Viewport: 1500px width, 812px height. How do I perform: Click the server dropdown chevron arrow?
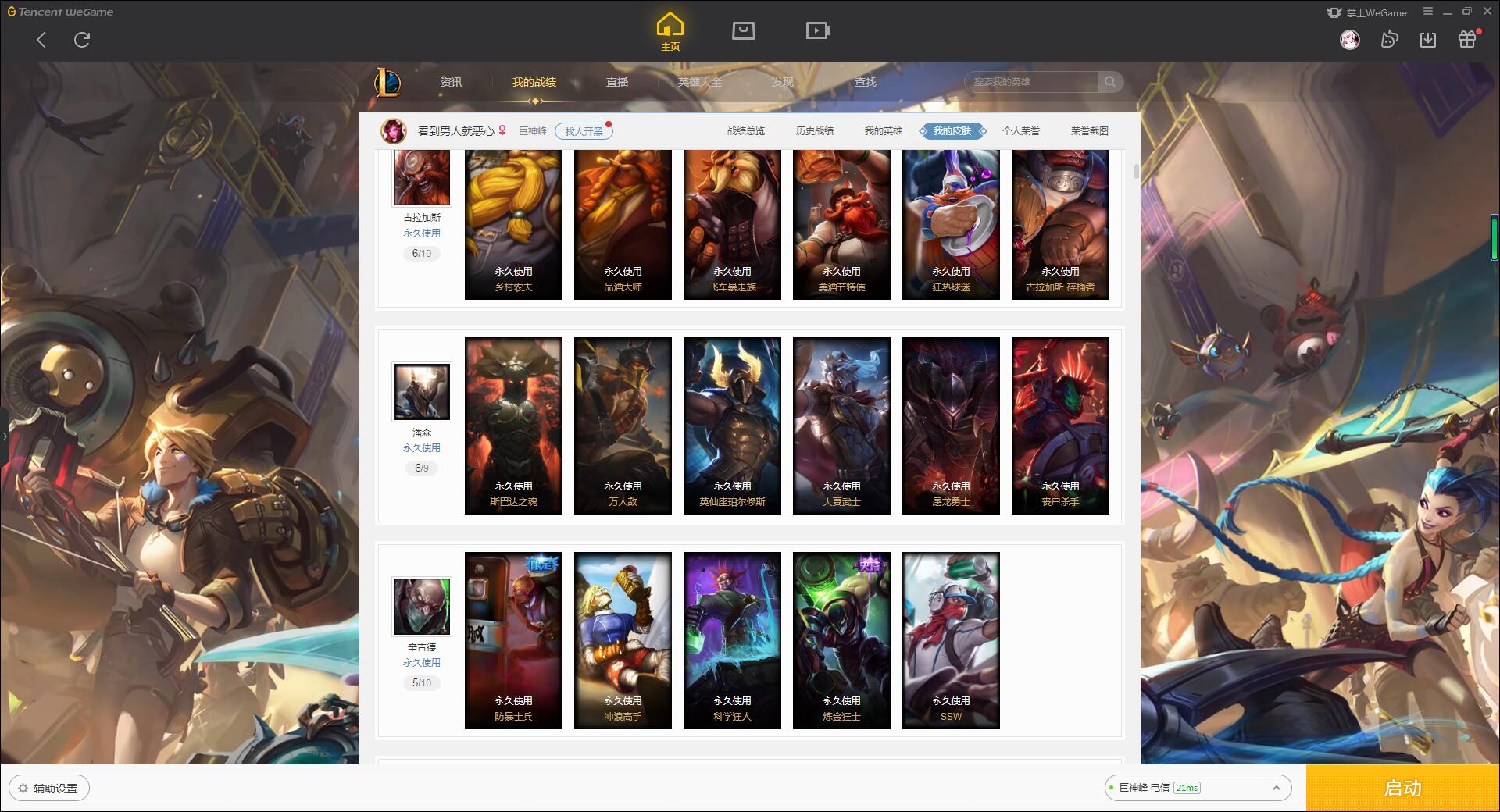click(x=1276, y=788)
